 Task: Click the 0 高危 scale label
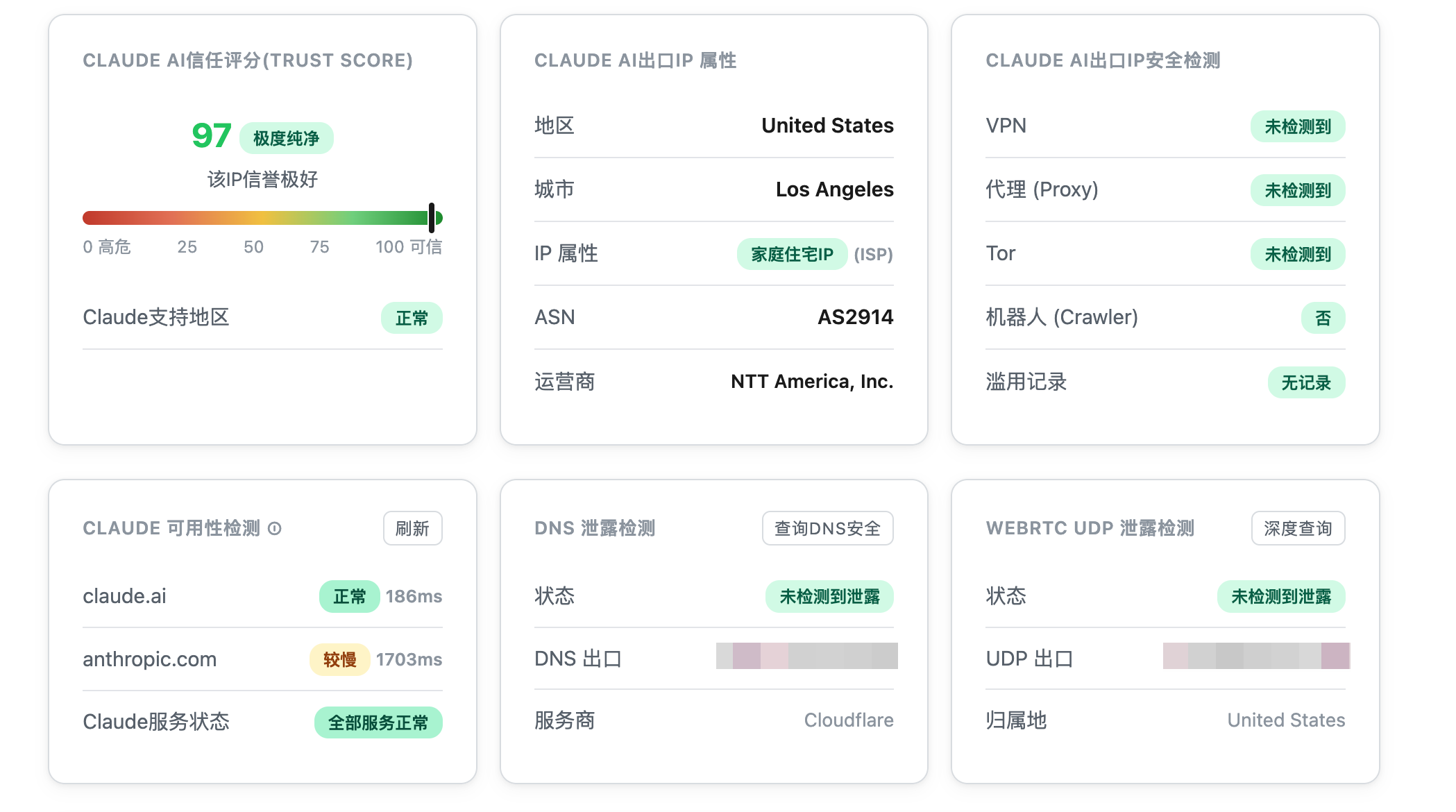pyautogui.click(x=107, y=247)
